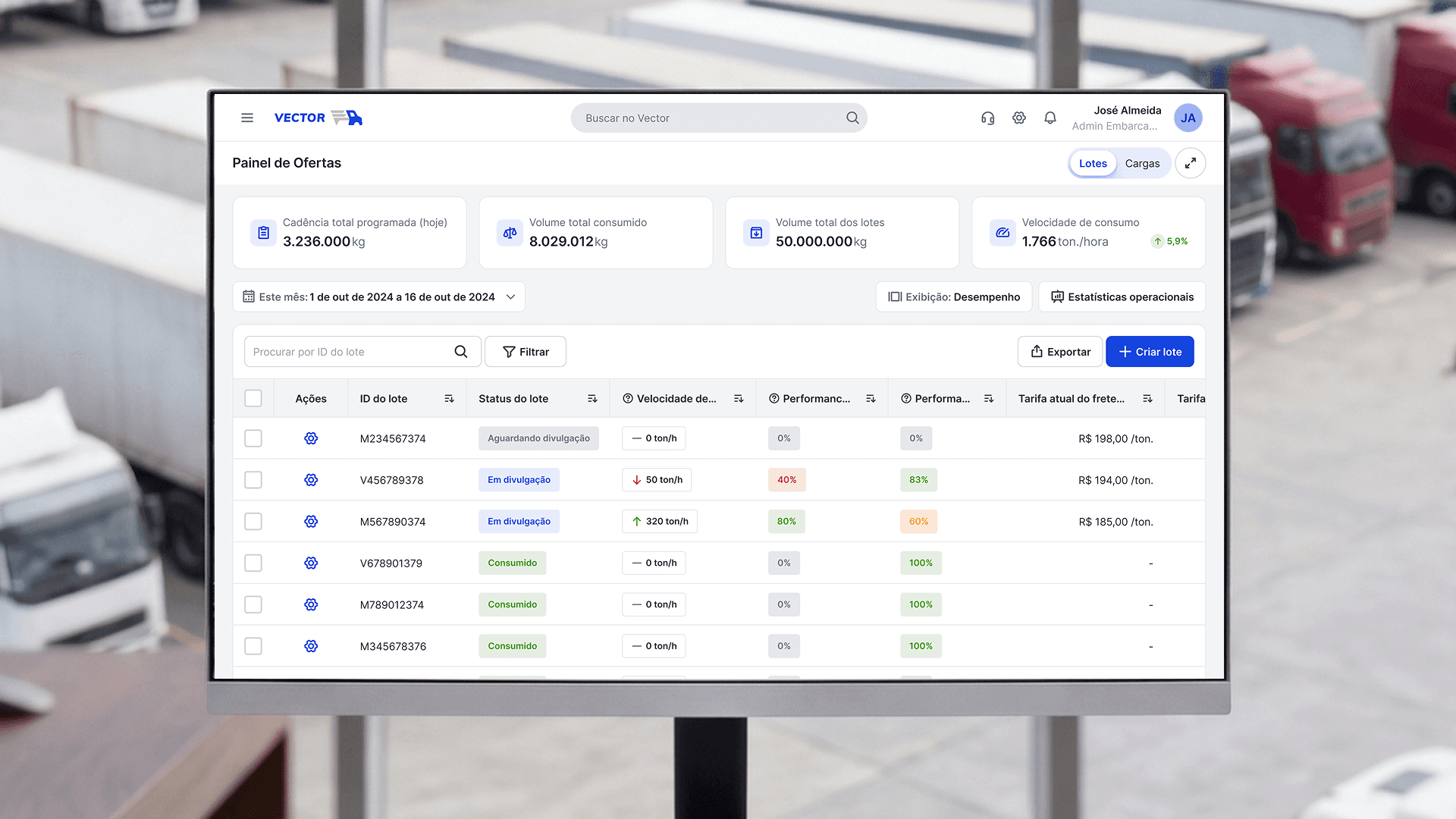Select the Lotes tab
This screenshot has width=1456, height=819.
(x=1093, y=163)
